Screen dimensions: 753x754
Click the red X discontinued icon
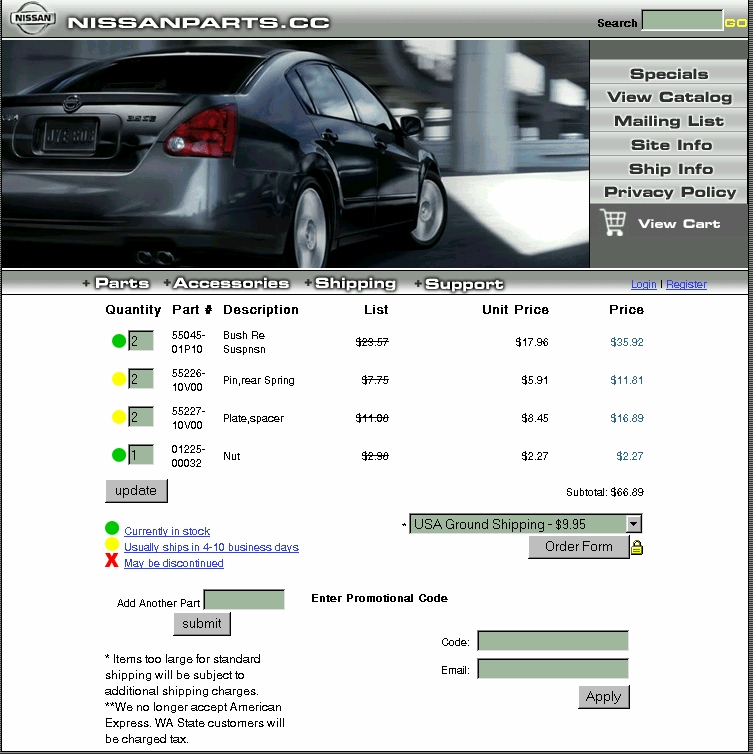pos(112,560)
